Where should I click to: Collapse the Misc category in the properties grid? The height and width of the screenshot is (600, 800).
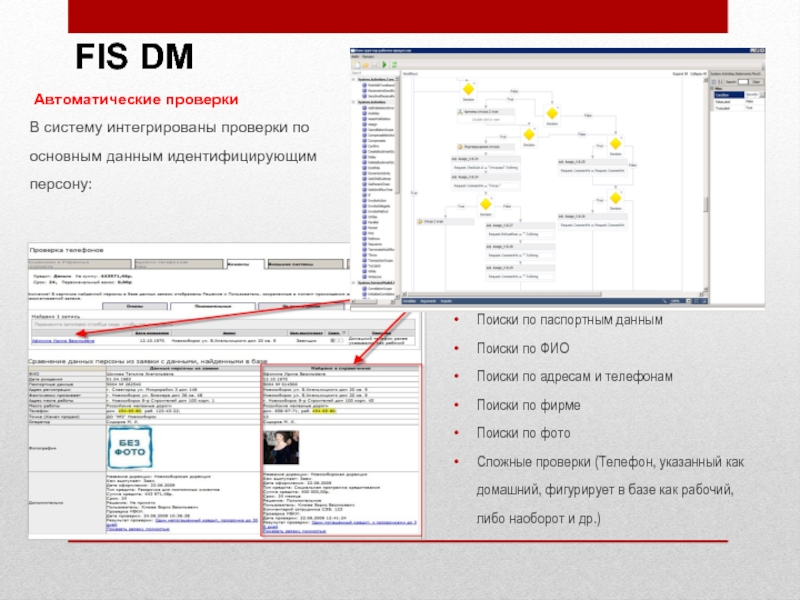(714, 89)
